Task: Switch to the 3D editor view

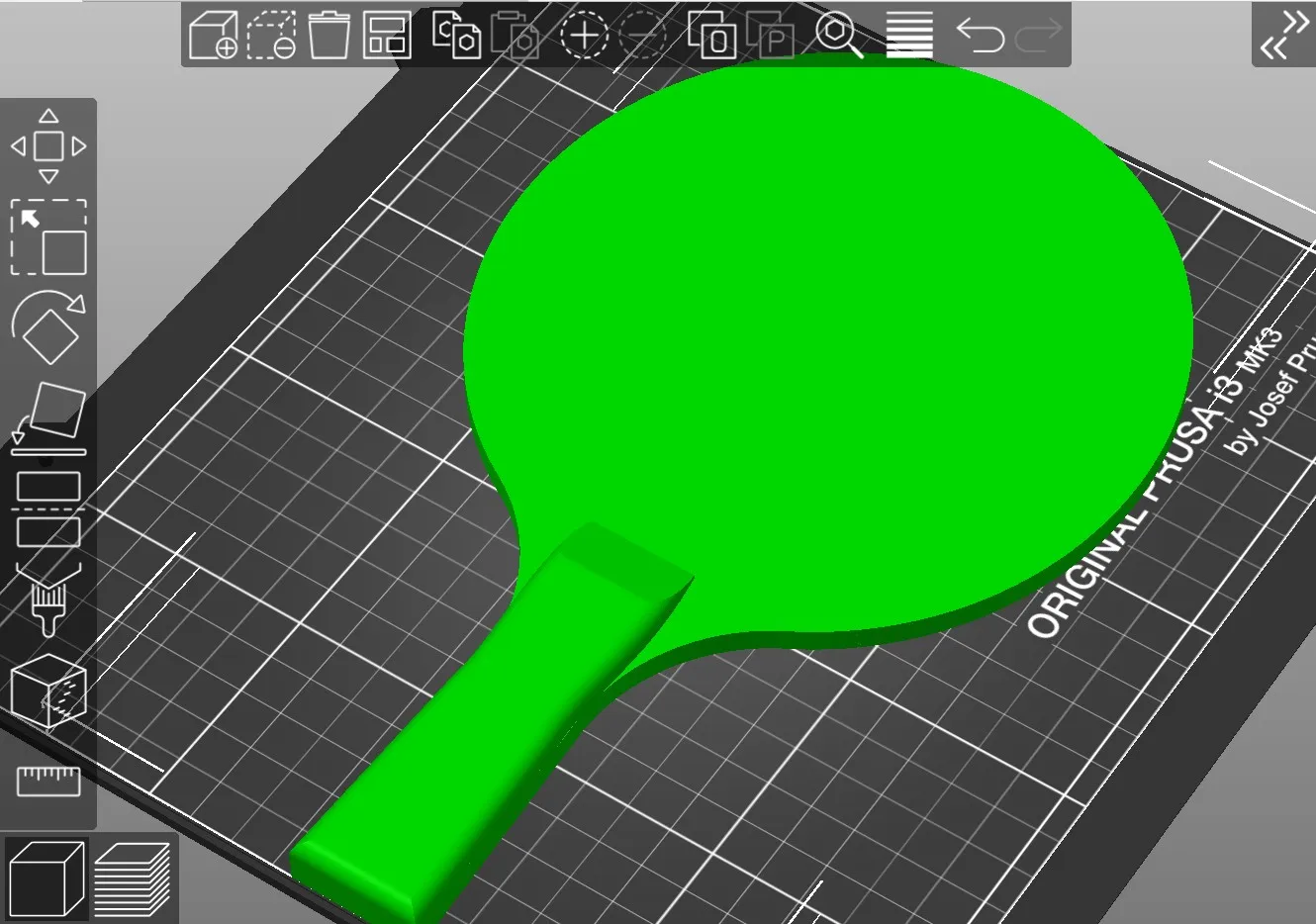Action: pos(46,878)
